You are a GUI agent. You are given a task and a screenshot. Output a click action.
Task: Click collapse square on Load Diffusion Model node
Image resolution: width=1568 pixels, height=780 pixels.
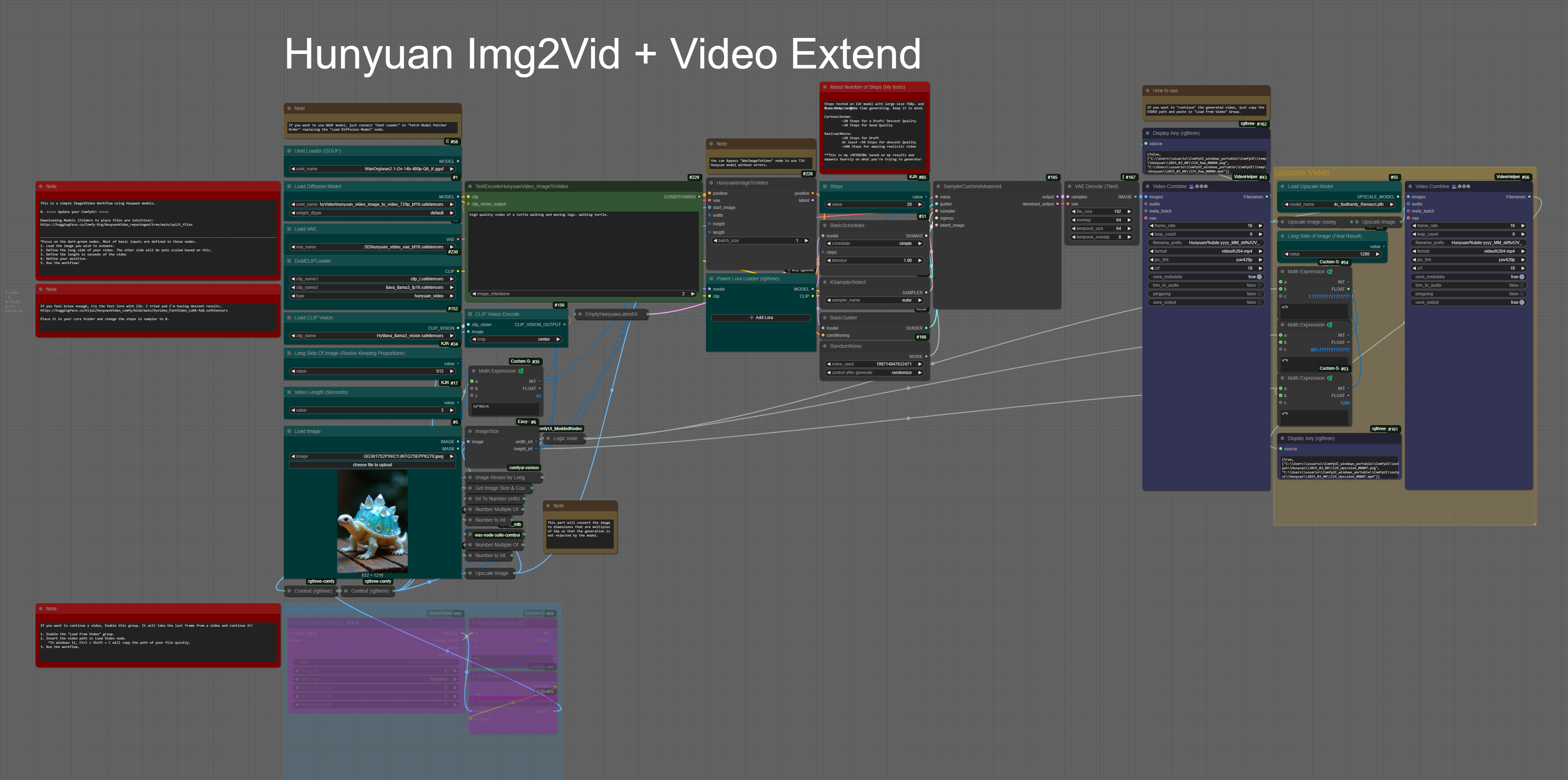point(289,186)
